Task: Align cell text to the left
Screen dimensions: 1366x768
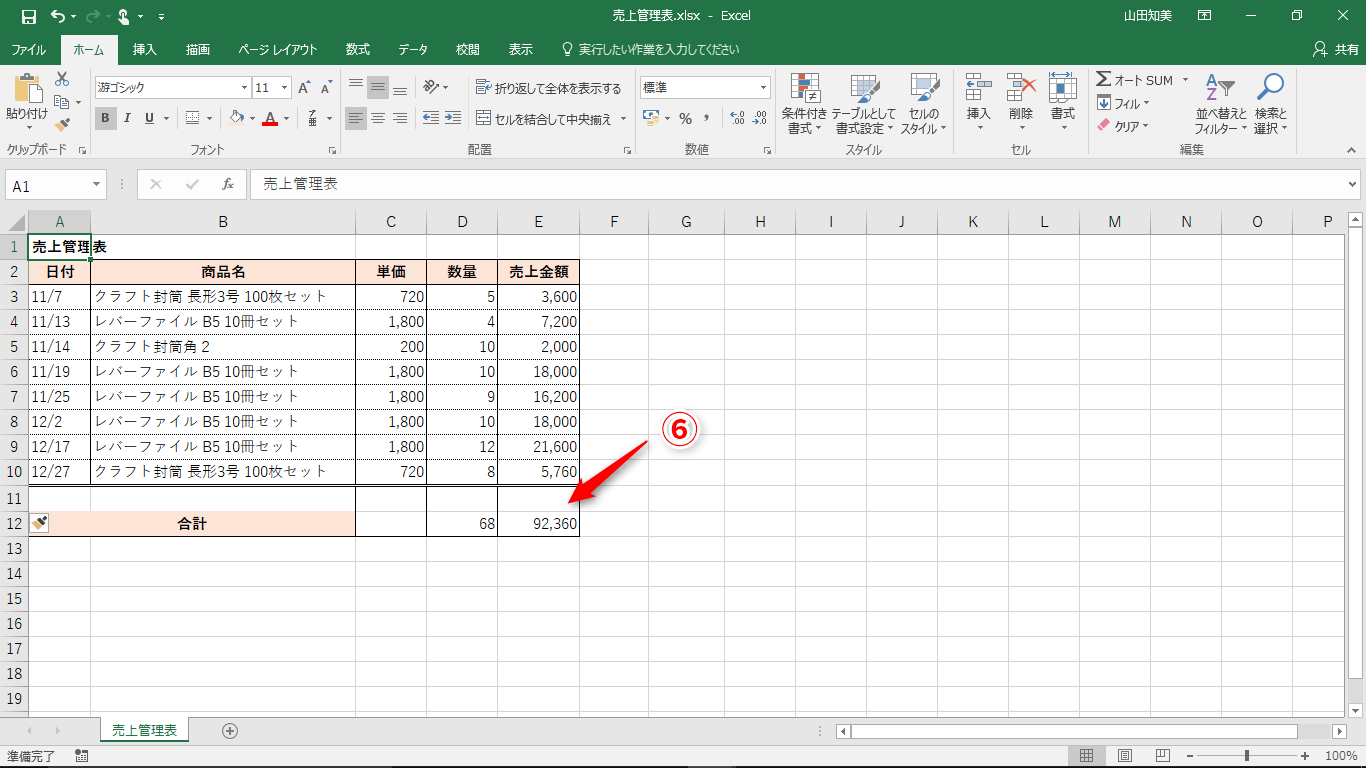Action: [x=356, y=118]
